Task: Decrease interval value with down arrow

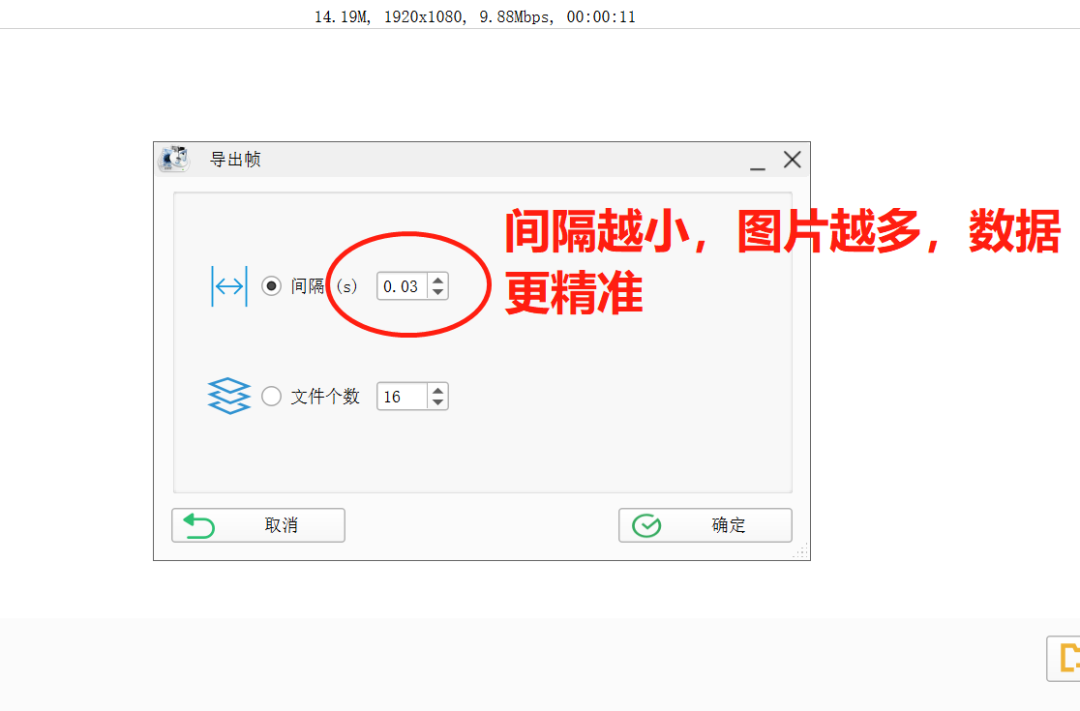Action: [x=438, y=292]
